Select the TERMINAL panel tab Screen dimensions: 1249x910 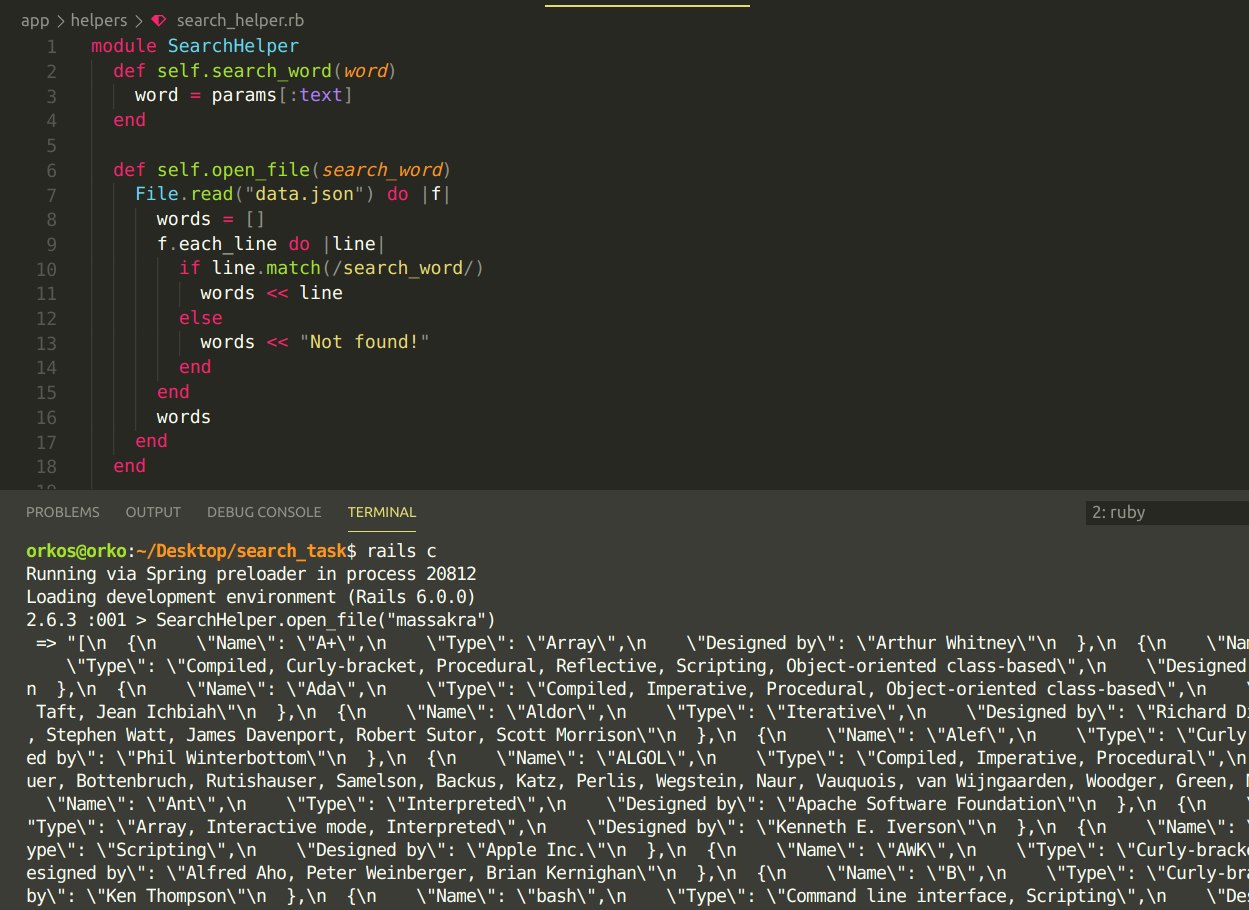382,512
